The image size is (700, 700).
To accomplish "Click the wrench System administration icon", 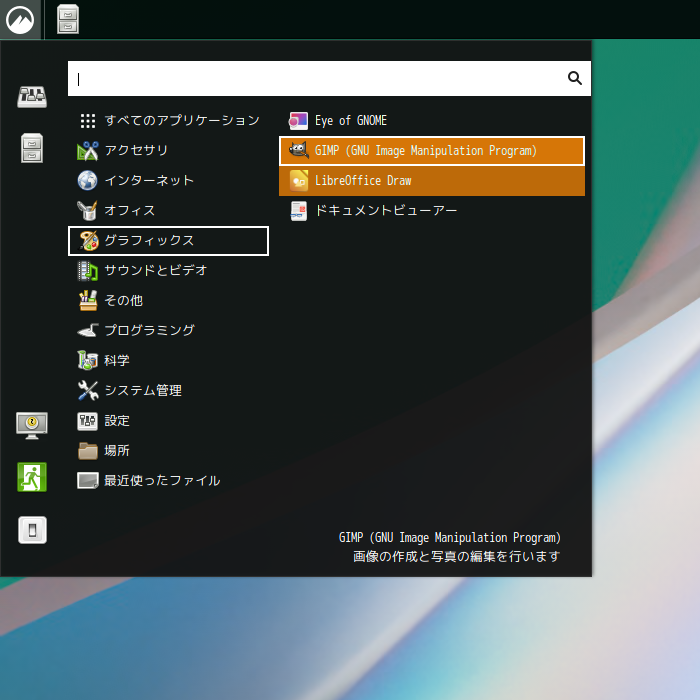I will 88,391.
